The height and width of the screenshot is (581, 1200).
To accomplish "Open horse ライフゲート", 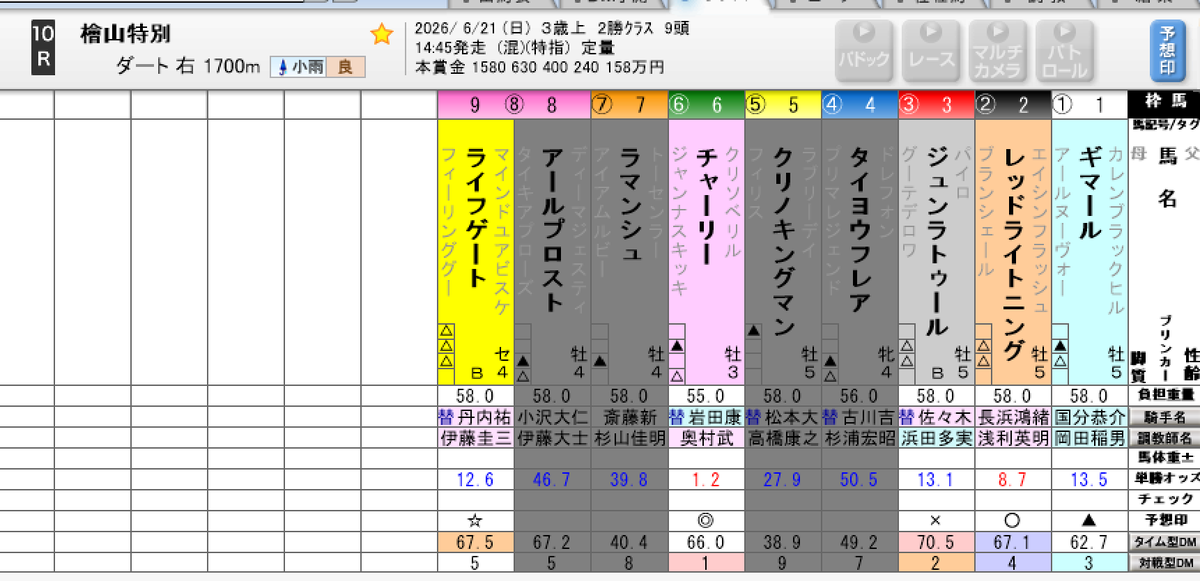I will [x=476, y=217].
